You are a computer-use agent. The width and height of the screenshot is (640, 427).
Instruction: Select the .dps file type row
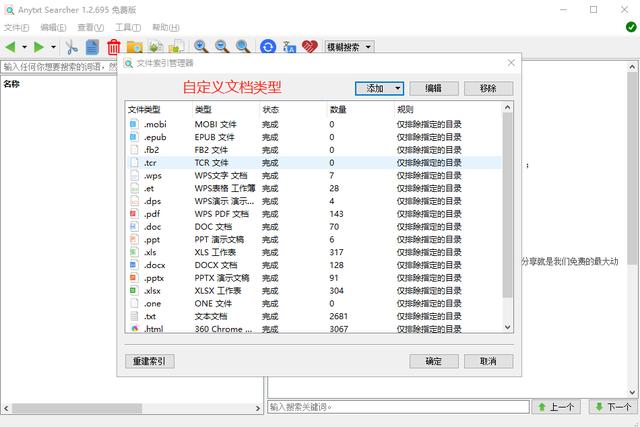(x=314, y=201)
